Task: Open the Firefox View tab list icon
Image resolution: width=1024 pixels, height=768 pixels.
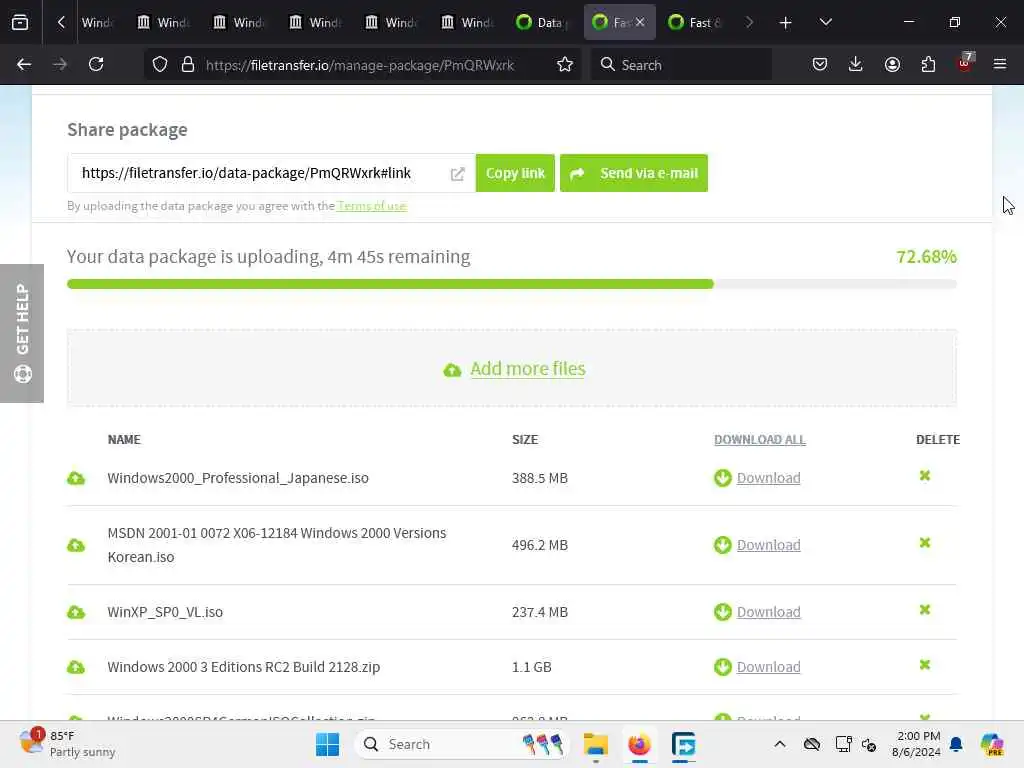Action: (20, 22)
